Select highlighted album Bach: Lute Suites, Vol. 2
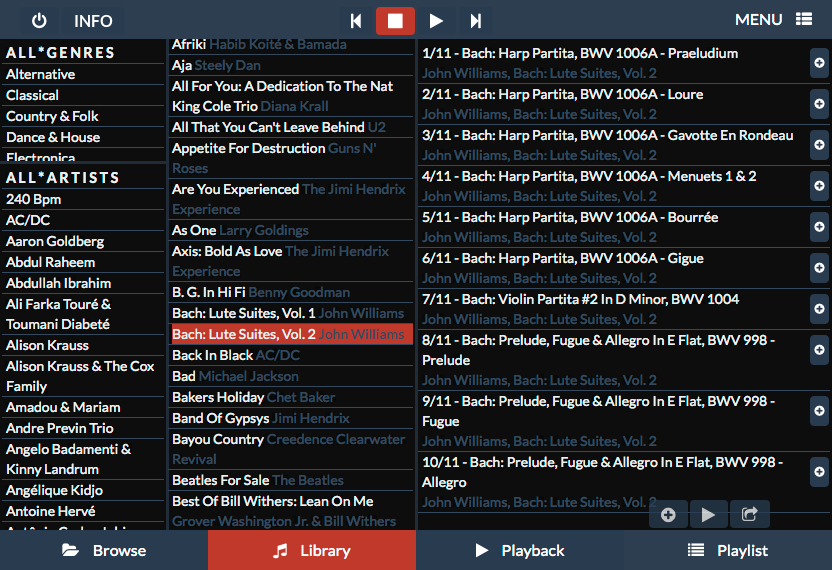The image size is (832, 570). click(x=291, y=334)
